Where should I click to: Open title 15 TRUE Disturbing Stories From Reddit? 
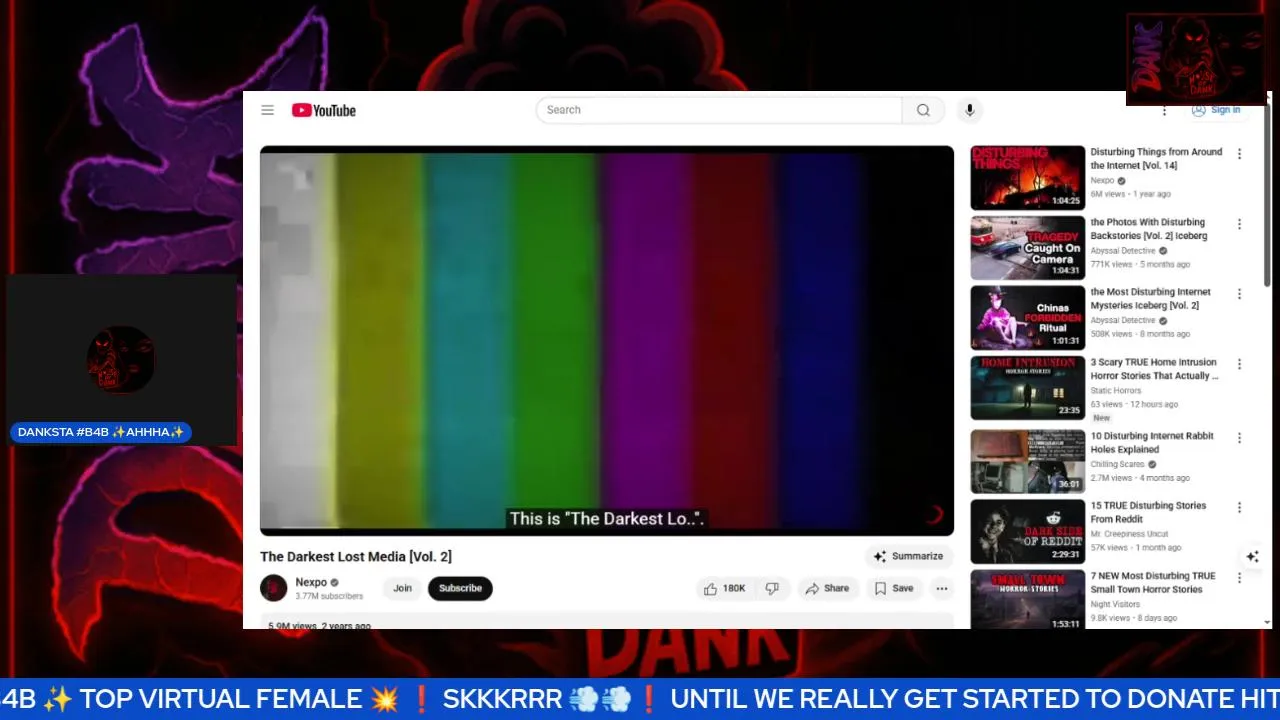[1148, 512]
